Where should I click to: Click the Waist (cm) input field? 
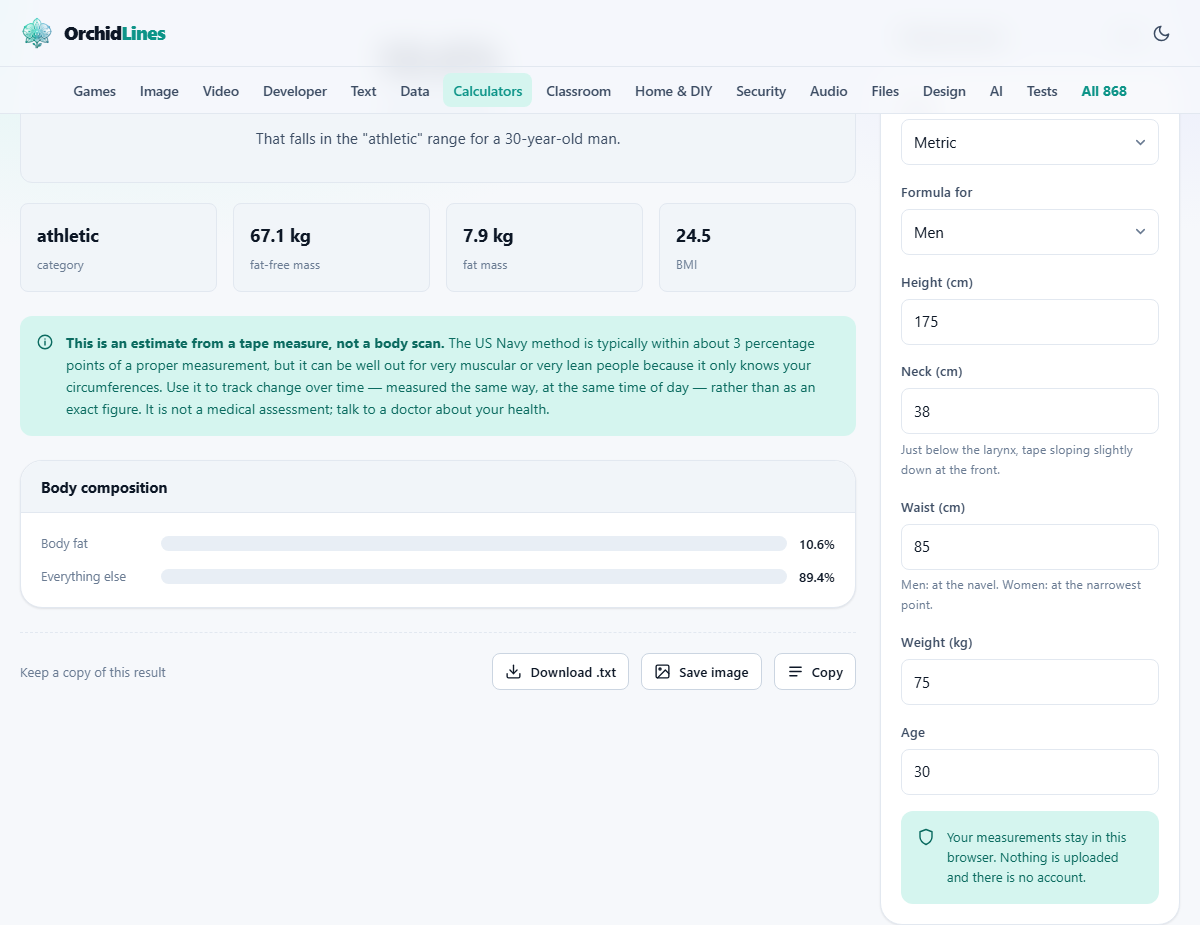1030,547
